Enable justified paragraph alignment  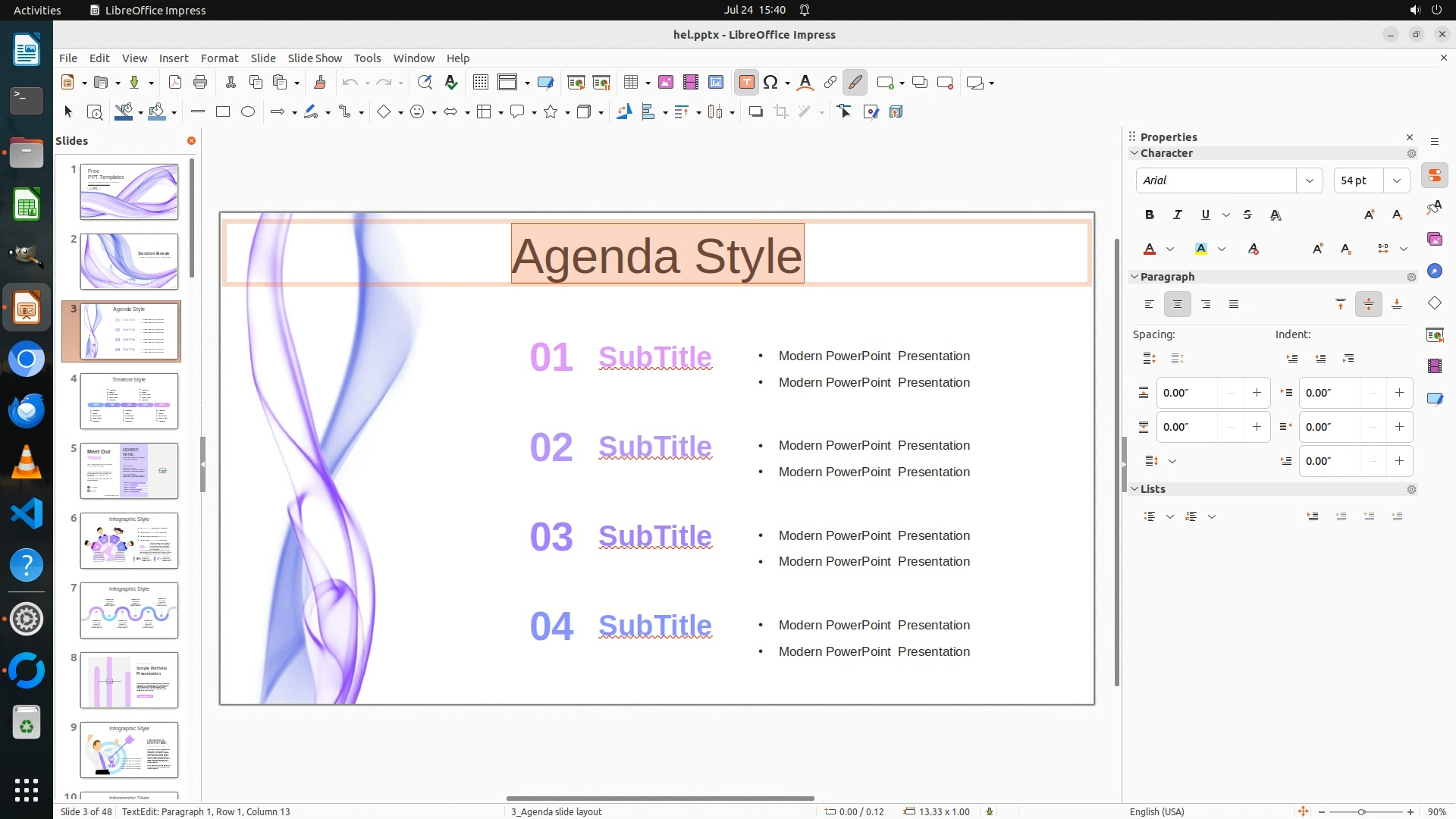coord(1234,305)
